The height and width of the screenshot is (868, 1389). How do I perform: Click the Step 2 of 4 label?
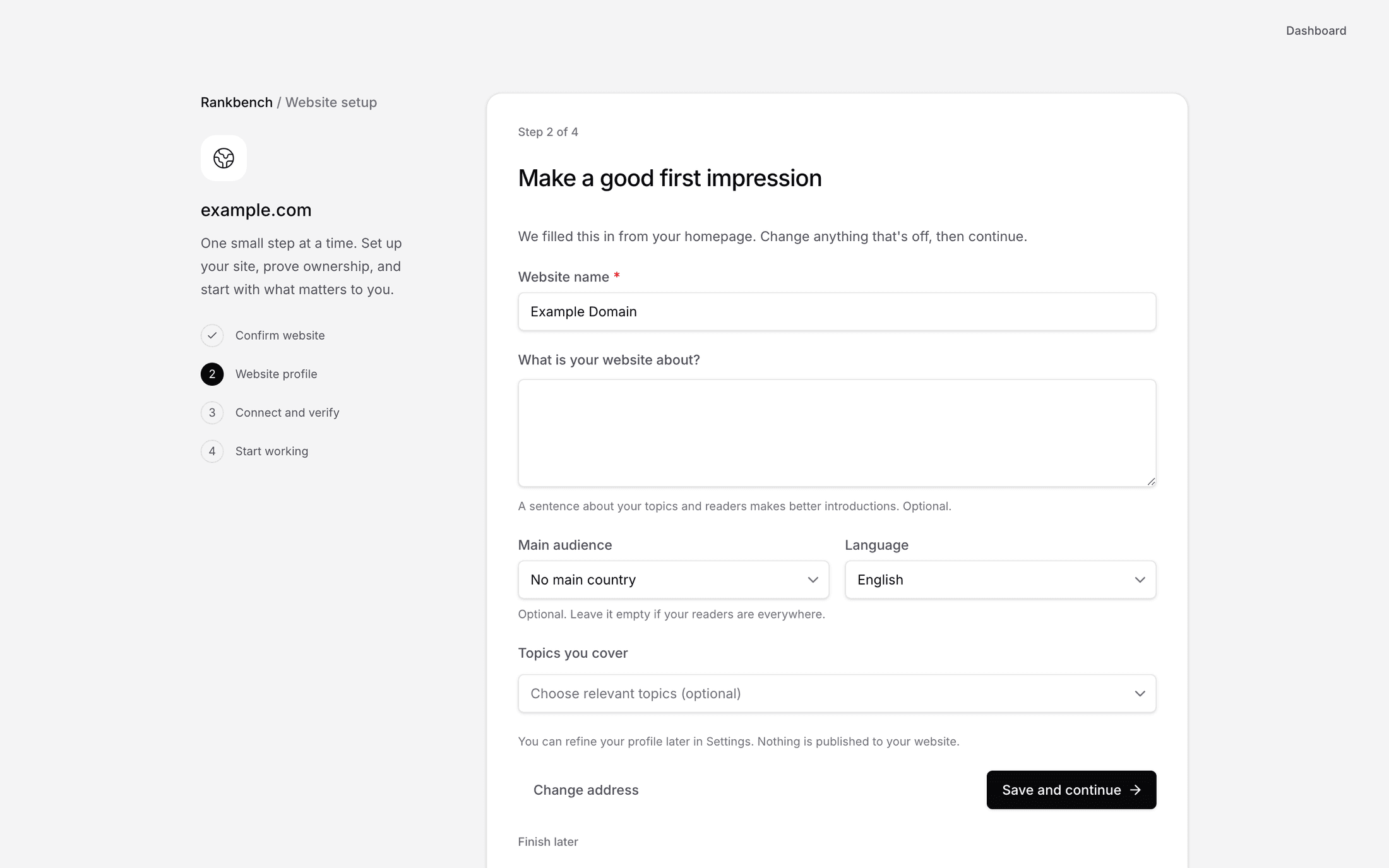548,132
